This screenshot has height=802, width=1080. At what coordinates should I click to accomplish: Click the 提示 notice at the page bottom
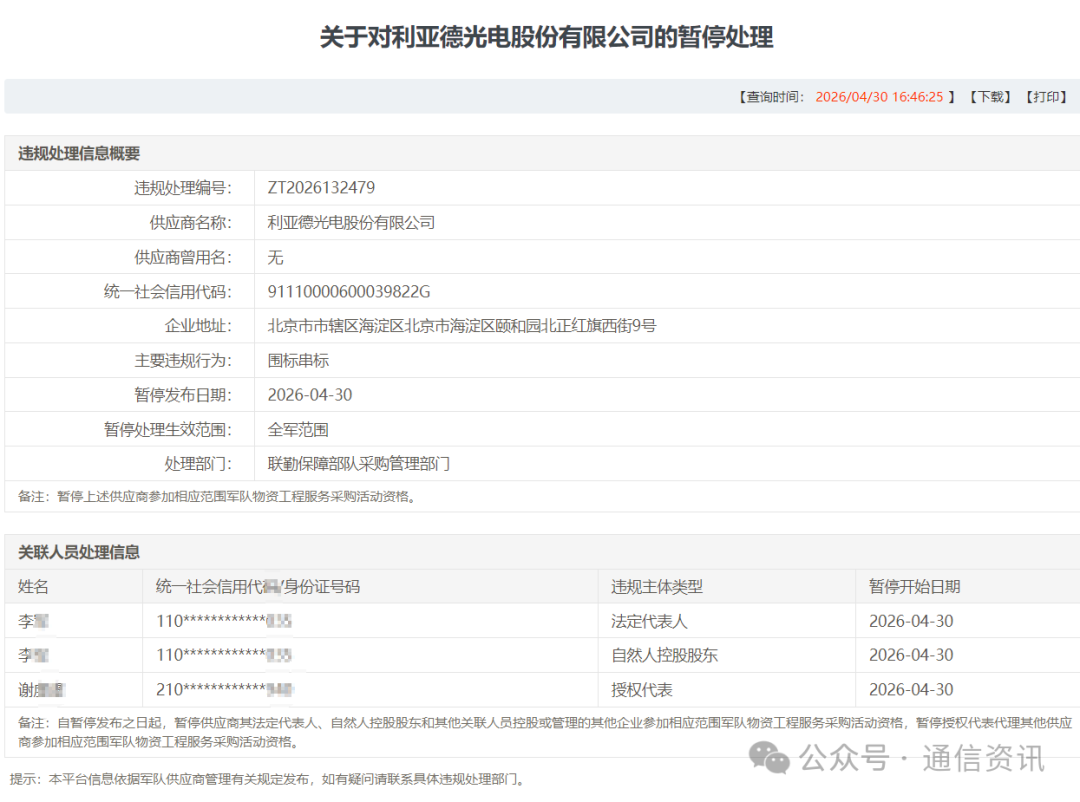(269, 779)
